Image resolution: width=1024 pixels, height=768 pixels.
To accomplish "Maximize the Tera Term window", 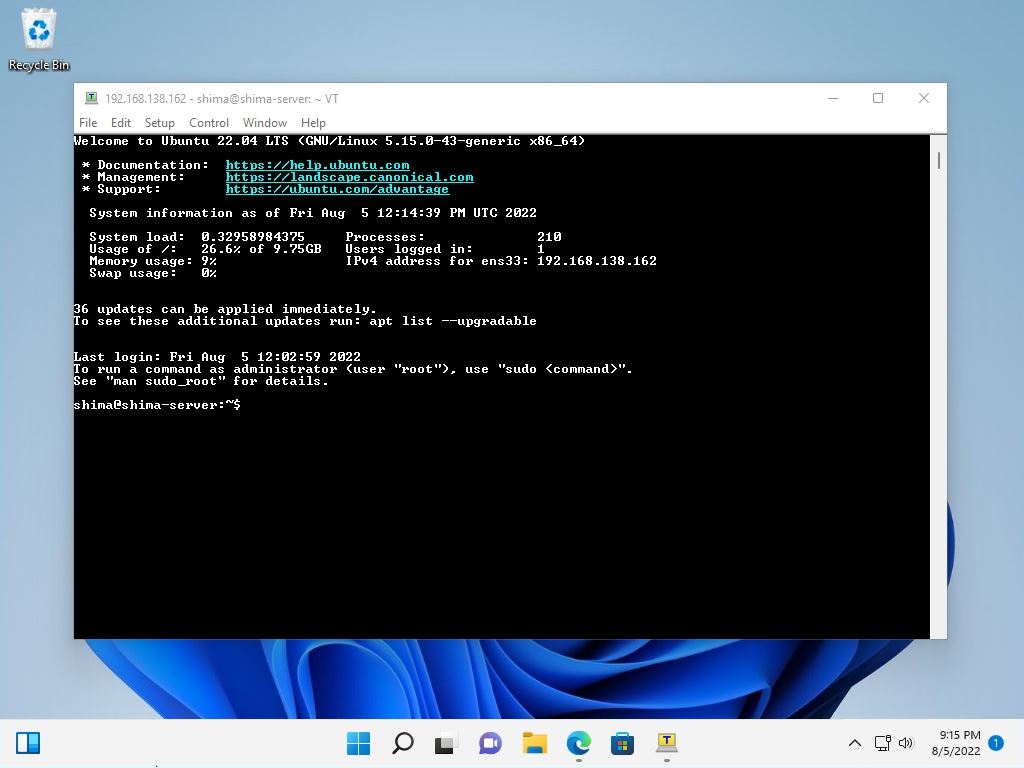I will (878, 98).
